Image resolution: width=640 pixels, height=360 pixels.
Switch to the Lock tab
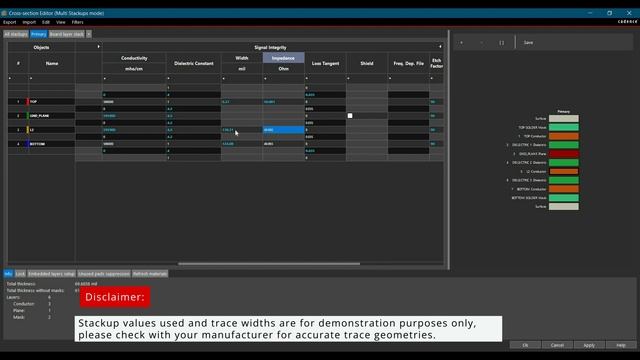(20, 274)
